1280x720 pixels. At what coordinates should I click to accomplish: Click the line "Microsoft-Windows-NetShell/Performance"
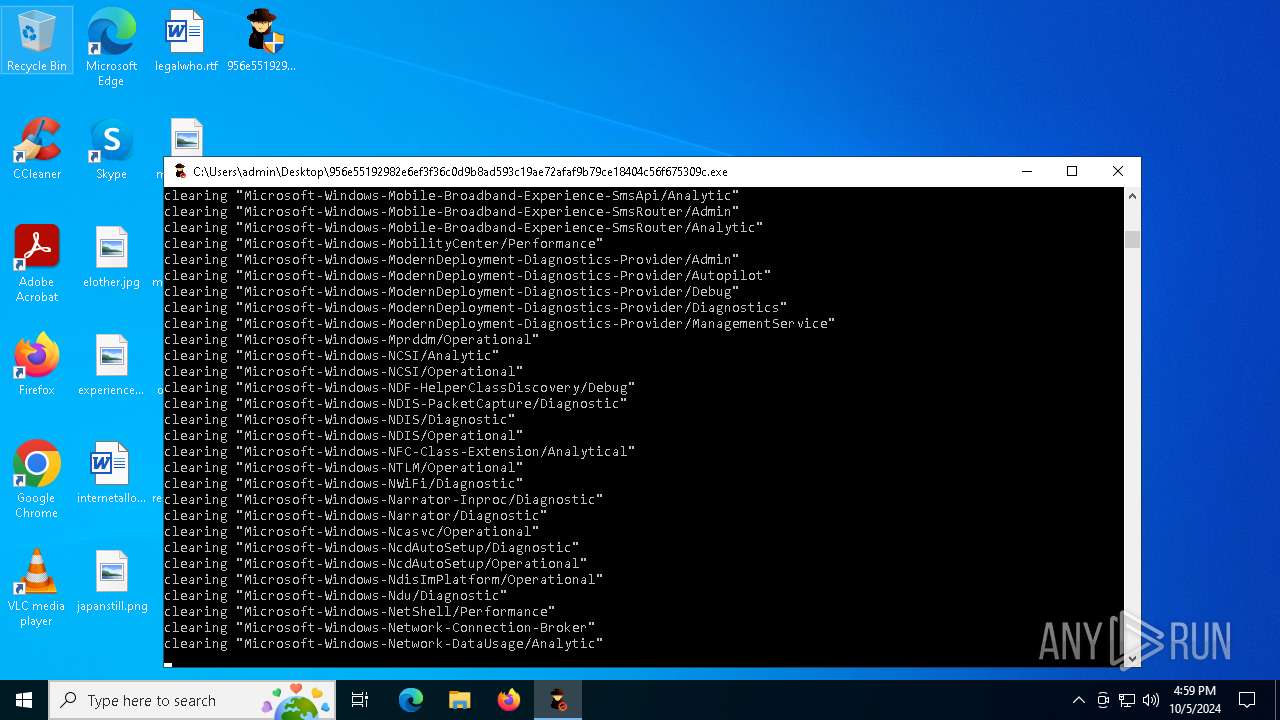coord(359,612)
